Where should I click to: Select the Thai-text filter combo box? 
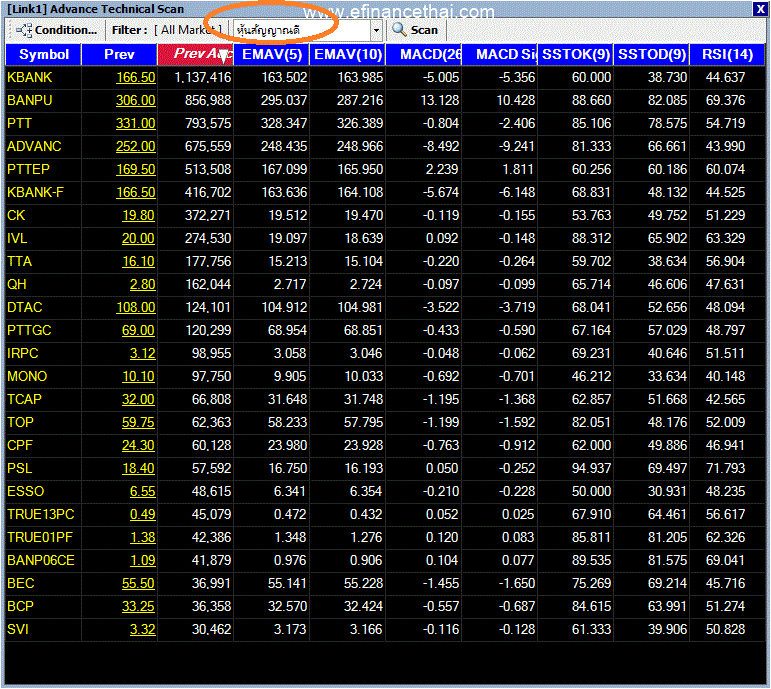[x=307, y=30]
